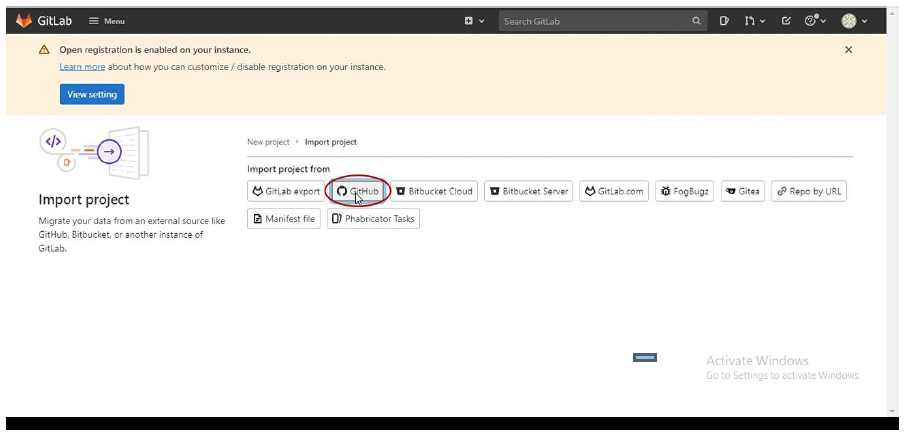The width and height of the screenshot is (905, 437).
Task: Click the GitLab fox logo
Action: tap(24, 21)
